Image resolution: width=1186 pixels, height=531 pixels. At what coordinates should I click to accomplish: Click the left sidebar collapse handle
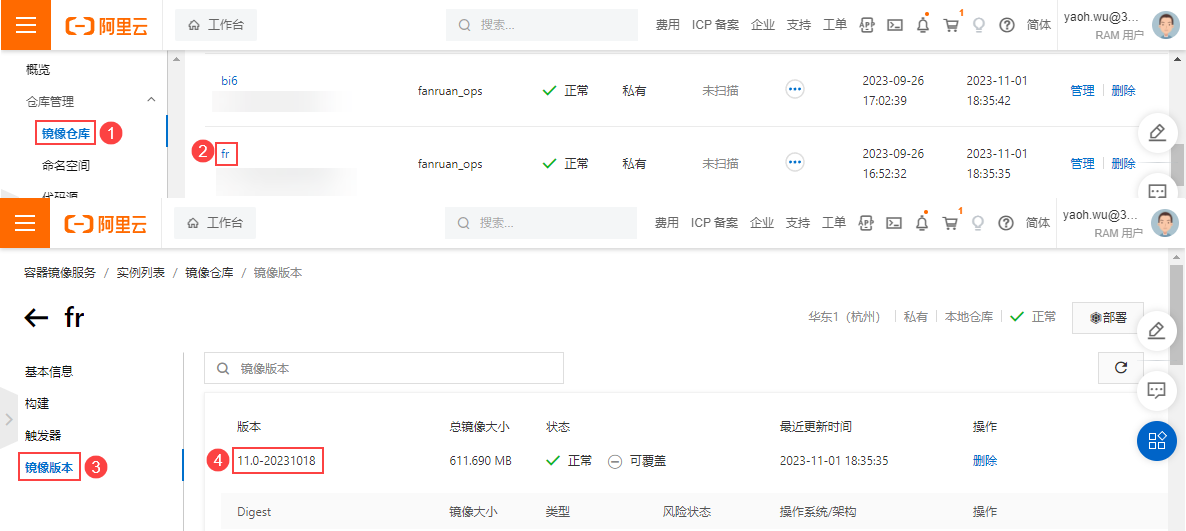[8, 420]
